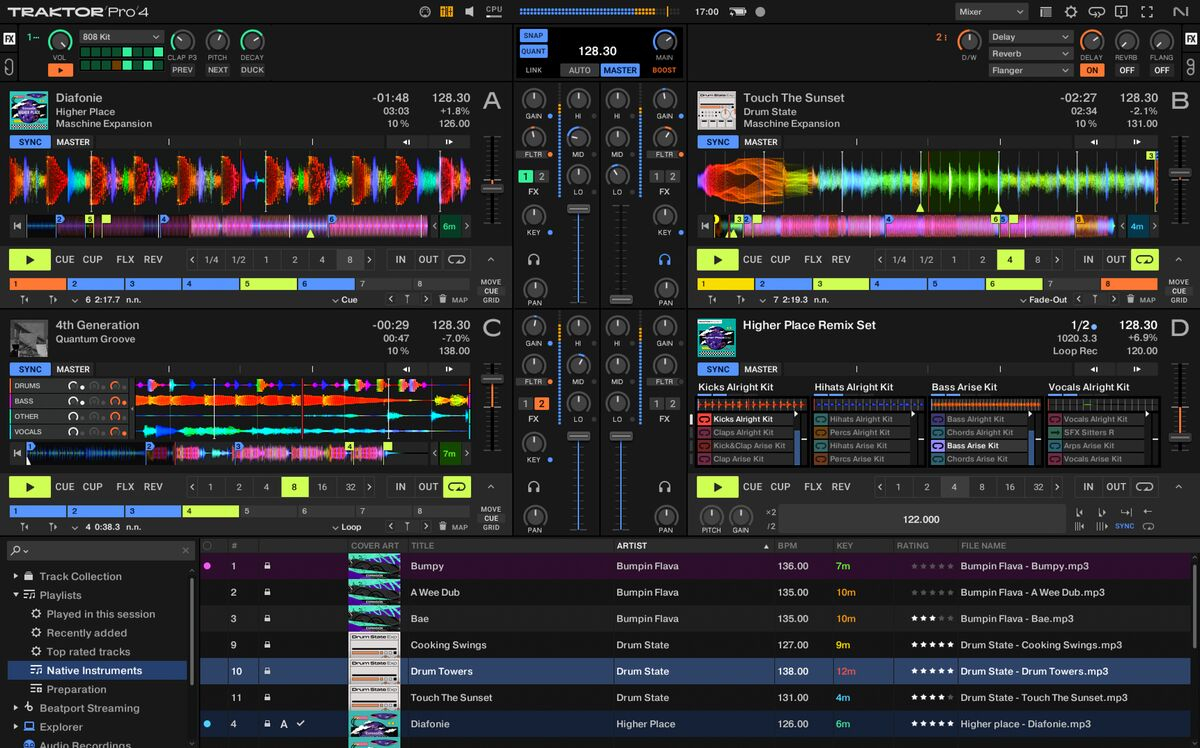Image resolution: width=1200 pixels, height=748 pixels.
Task: Click the trash icon to delete Deck A cue
Action: (441, 299)
